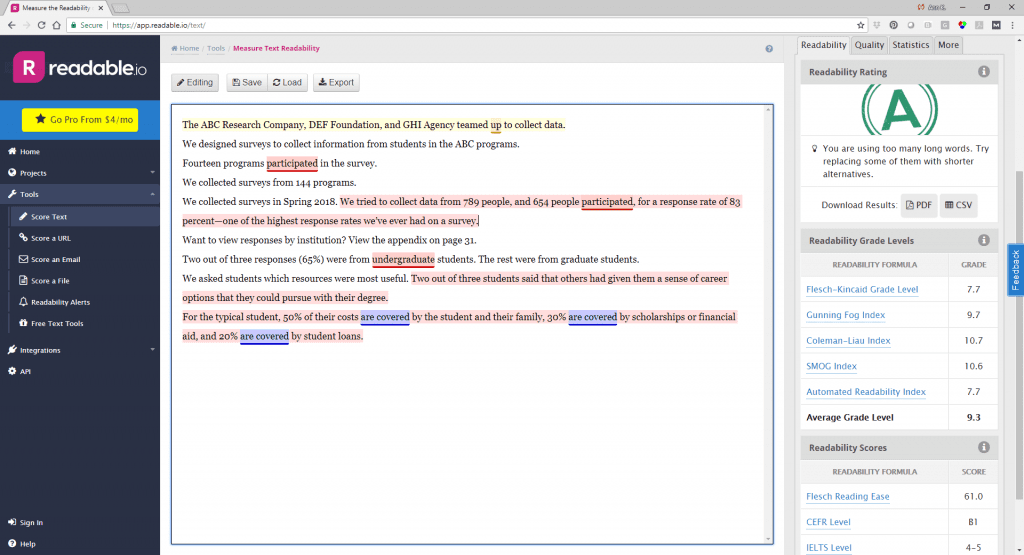Screen dimensions: 1024x555
Task: Open Readability Alerts from the sidebar
Action: click(x=60, y=302)
